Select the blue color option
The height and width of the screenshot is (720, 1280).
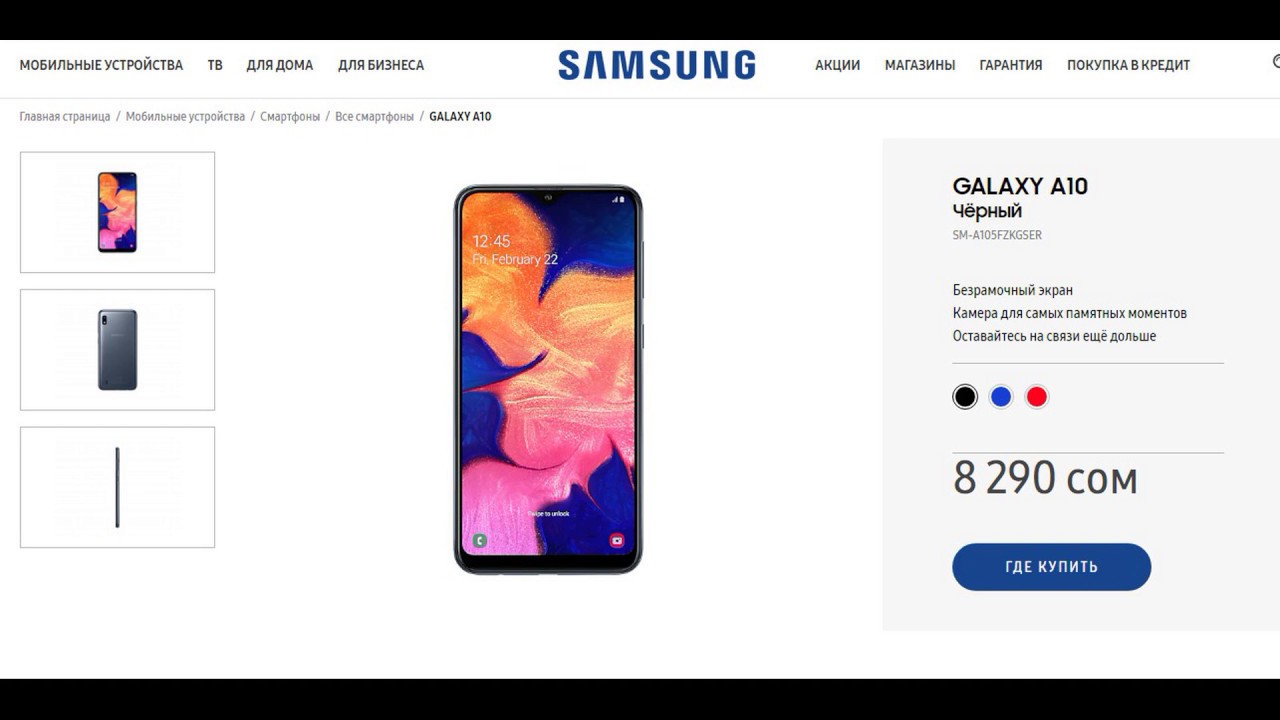point(1001,397)
